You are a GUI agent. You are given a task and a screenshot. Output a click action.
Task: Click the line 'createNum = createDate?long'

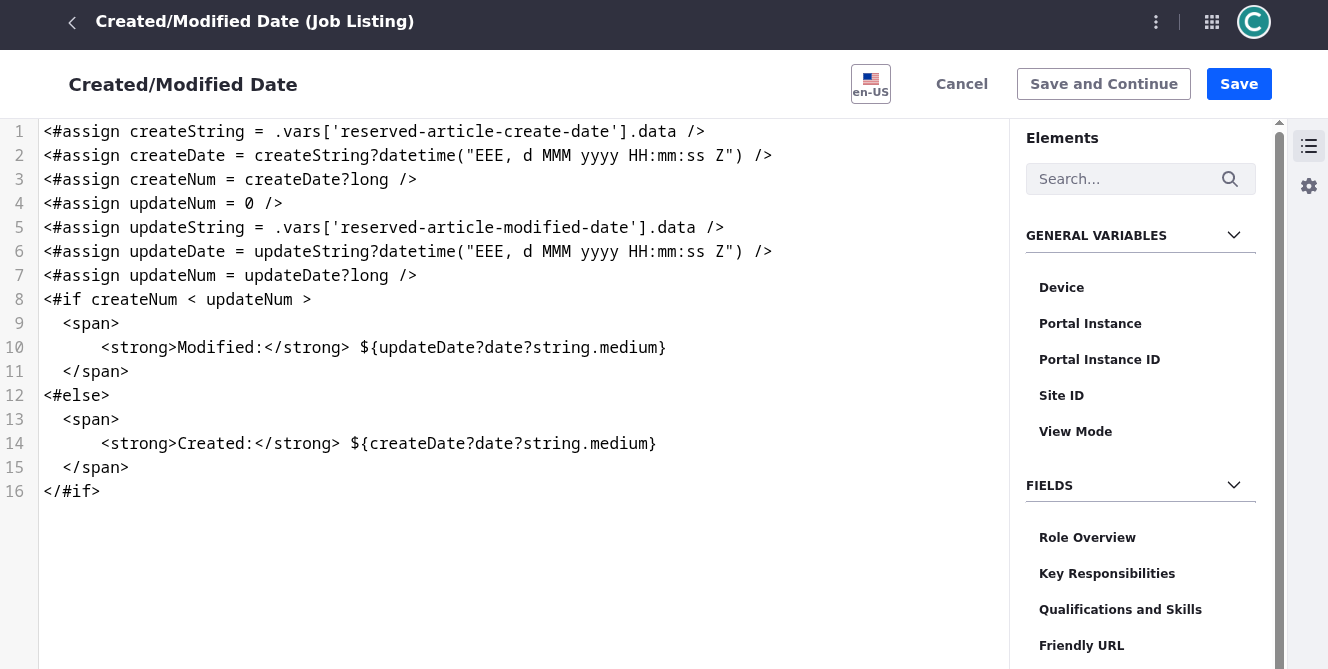pyautogui.click(x=230, y=179)
